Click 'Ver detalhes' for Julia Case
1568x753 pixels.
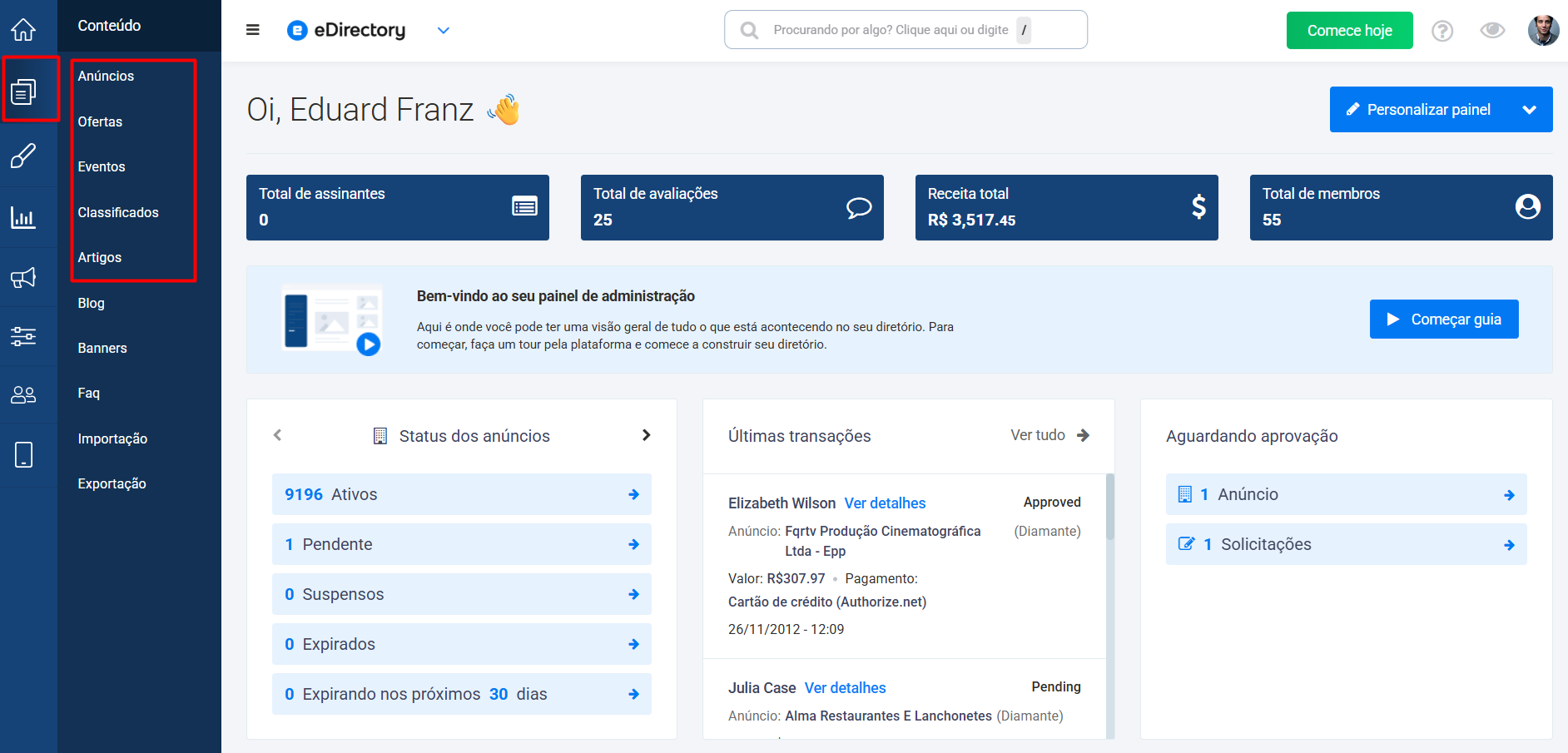845,688
